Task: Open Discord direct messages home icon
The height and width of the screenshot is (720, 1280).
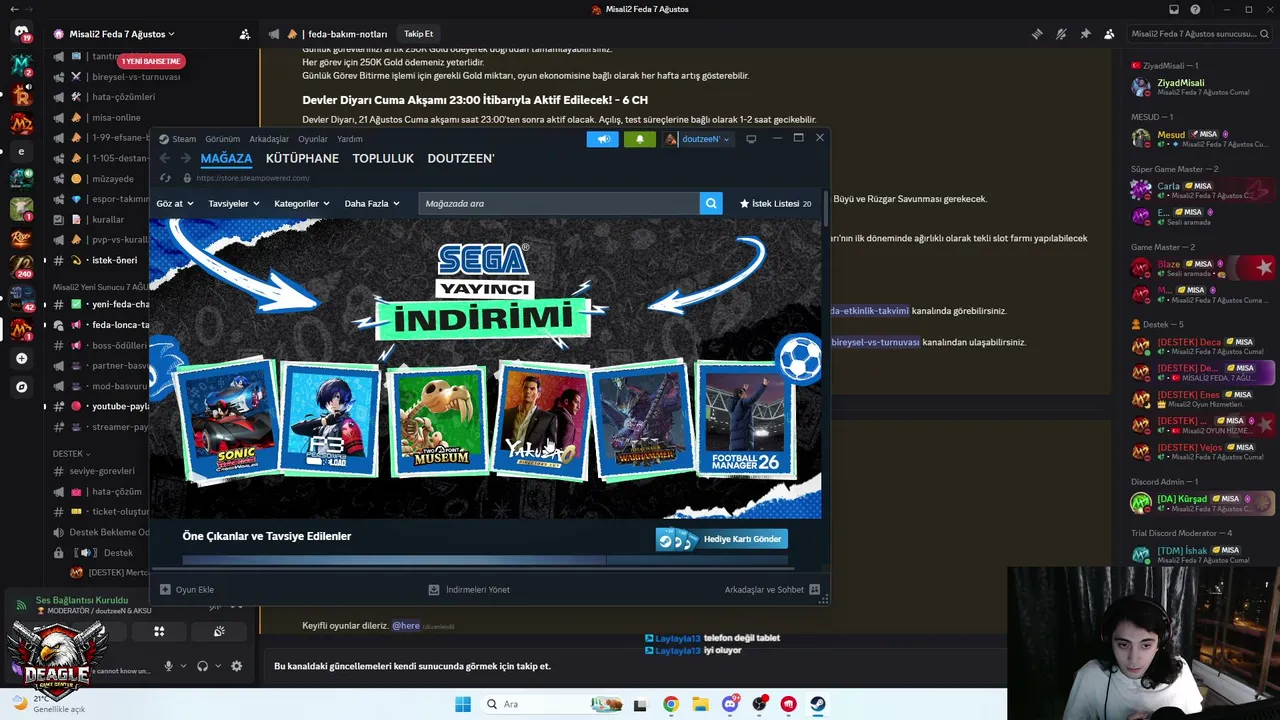Action: [21, 33]
